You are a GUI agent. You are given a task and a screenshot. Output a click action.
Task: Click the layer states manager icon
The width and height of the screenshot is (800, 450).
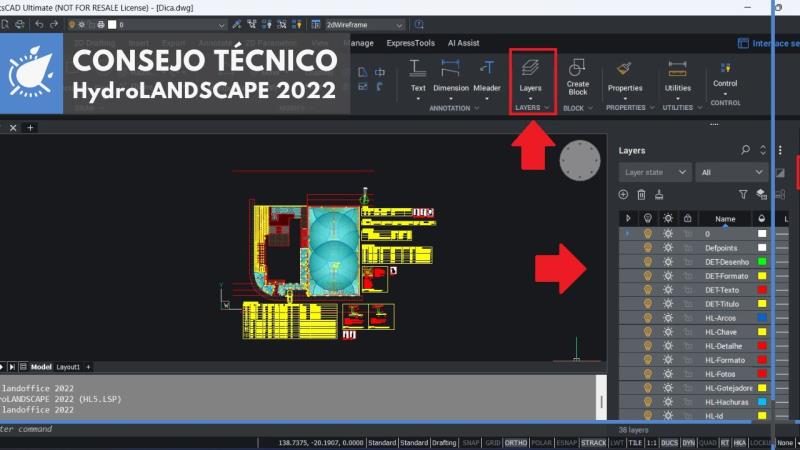[761, 194]
